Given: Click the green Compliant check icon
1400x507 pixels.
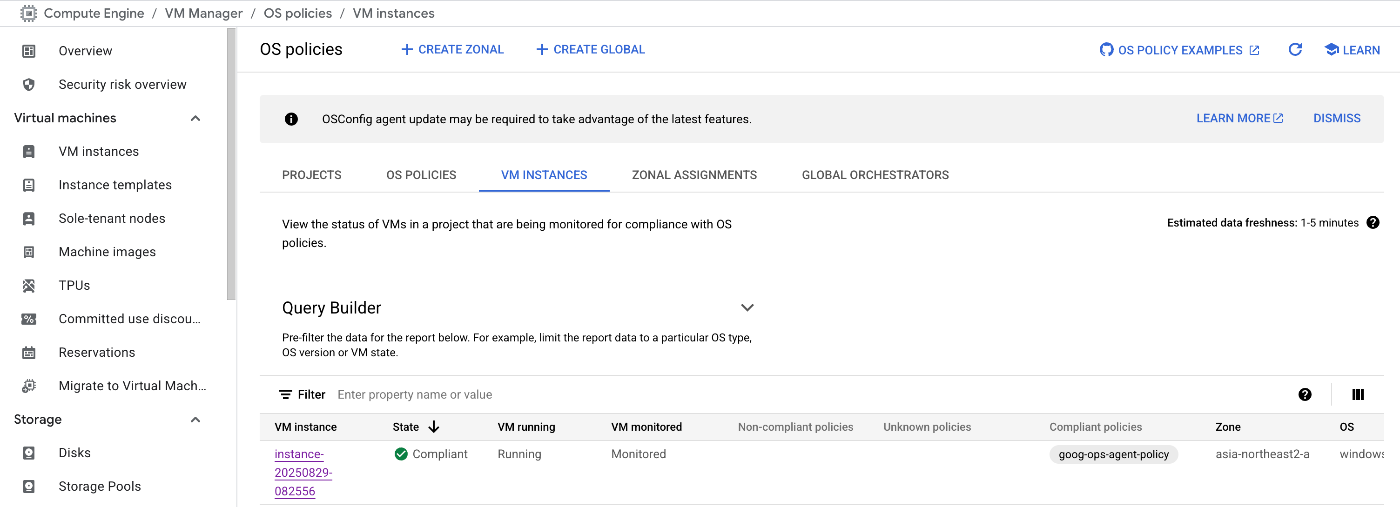Looking at the screenshot, I should click(x=401, y=454).
